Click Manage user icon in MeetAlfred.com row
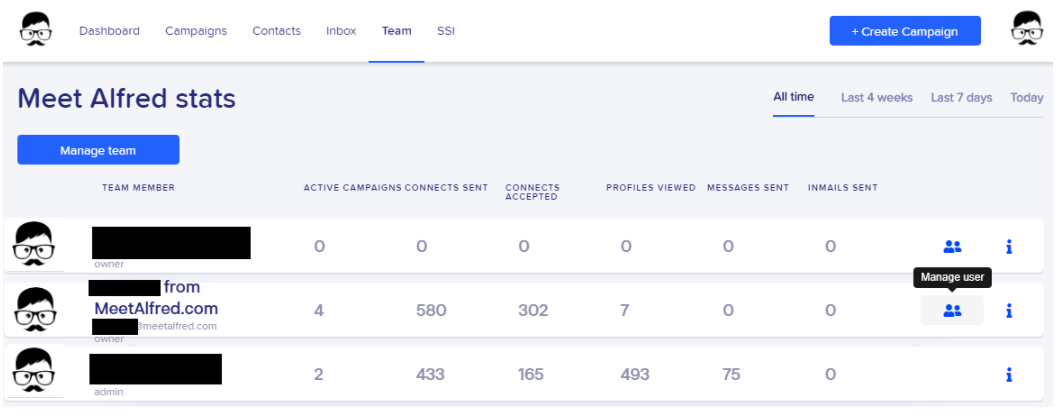The height and width of the screenshot is (413, 1056). pos(952,311)
